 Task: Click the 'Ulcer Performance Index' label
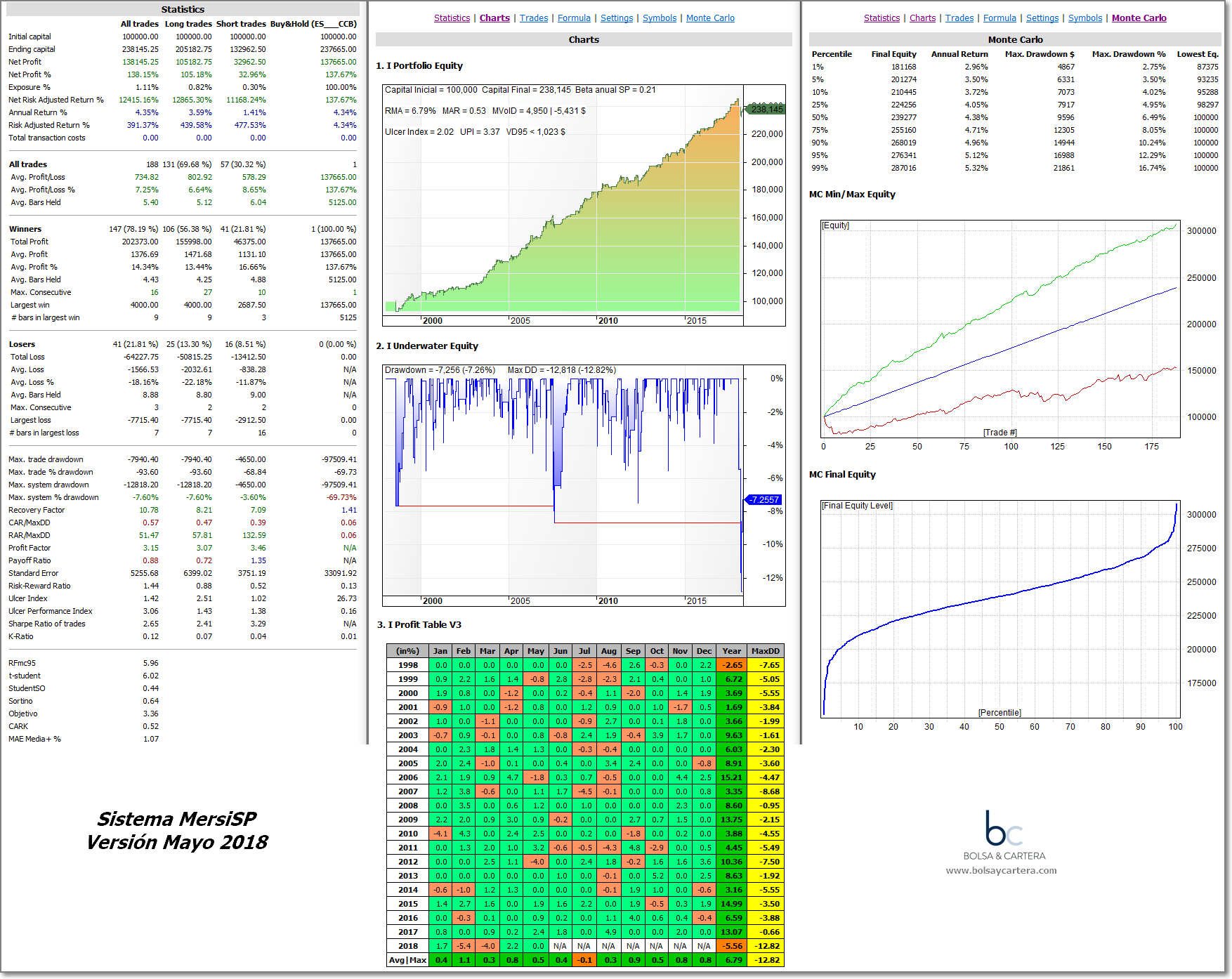coord(51,611)
